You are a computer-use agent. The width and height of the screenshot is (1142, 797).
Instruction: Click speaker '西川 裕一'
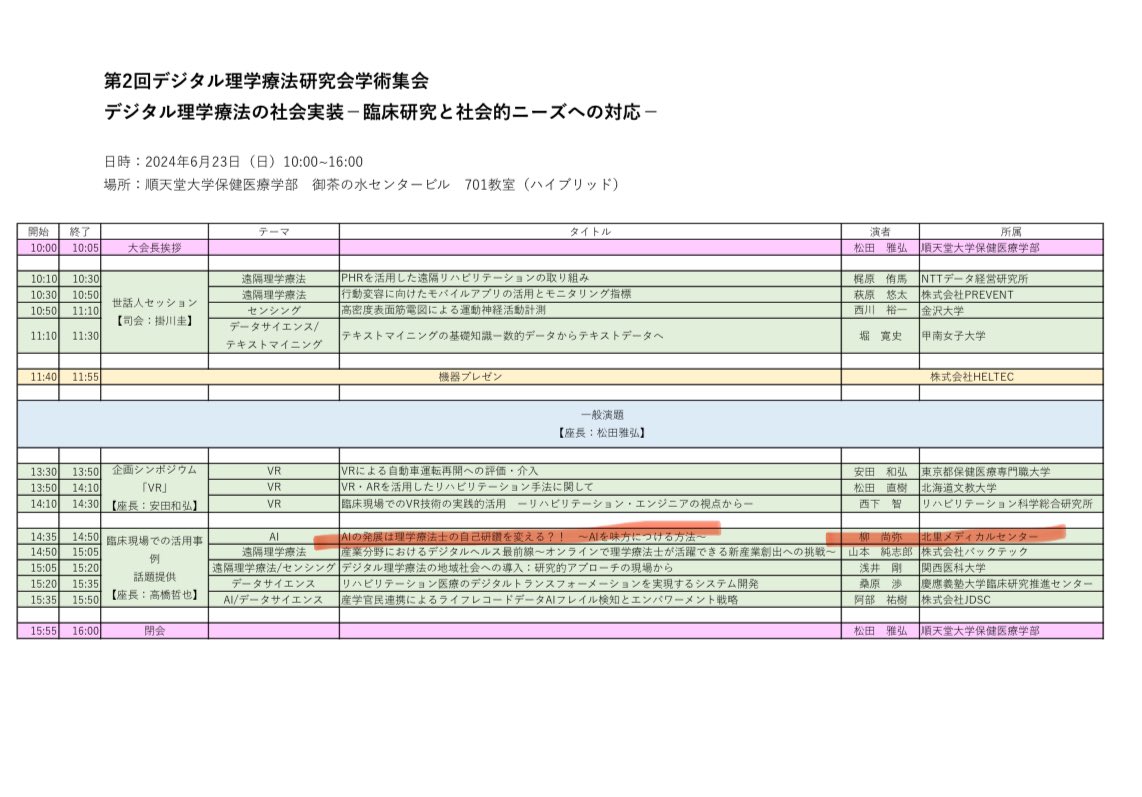pos(880,310)
